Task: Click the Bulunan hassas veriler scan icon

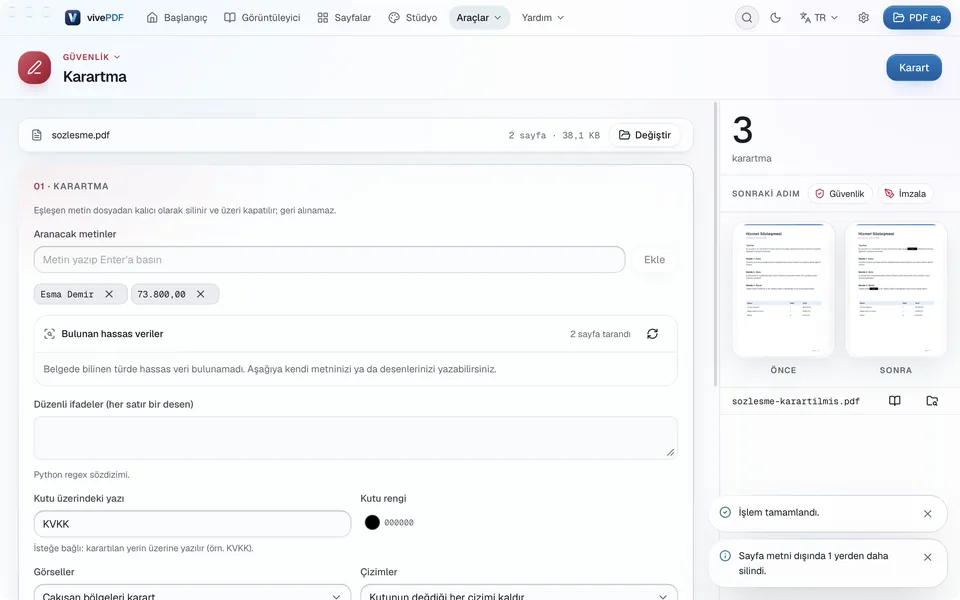Action: click(x=50, y=334)
